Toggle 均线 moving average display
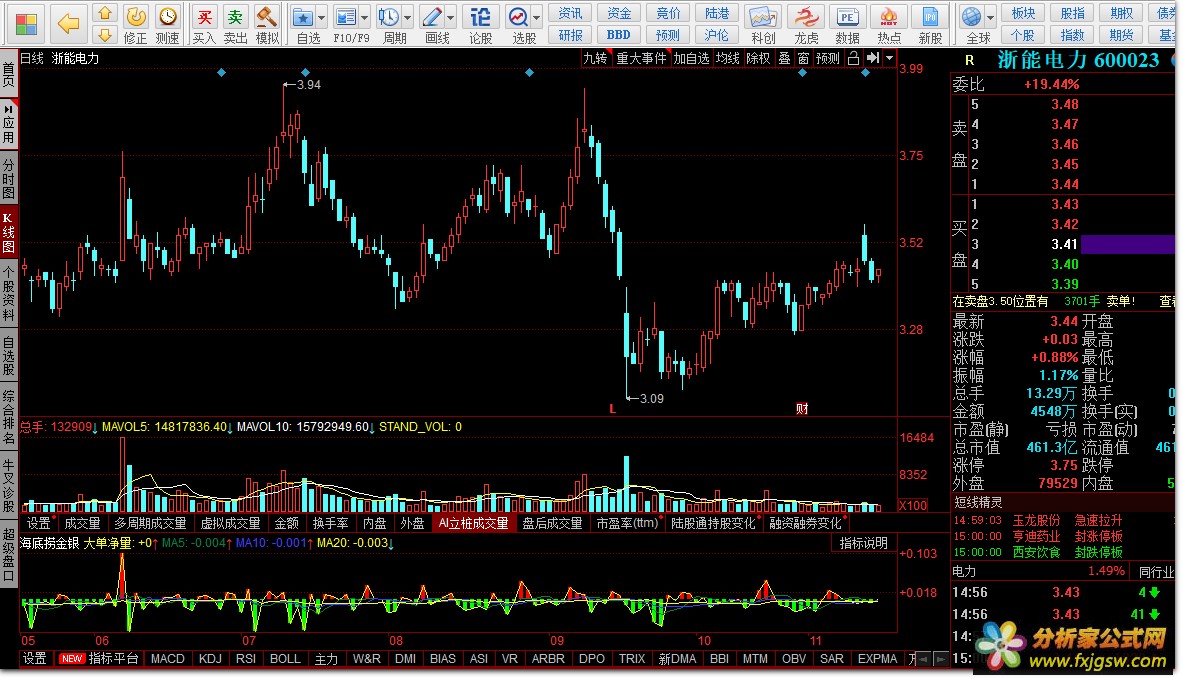 [x=727, y=58]
